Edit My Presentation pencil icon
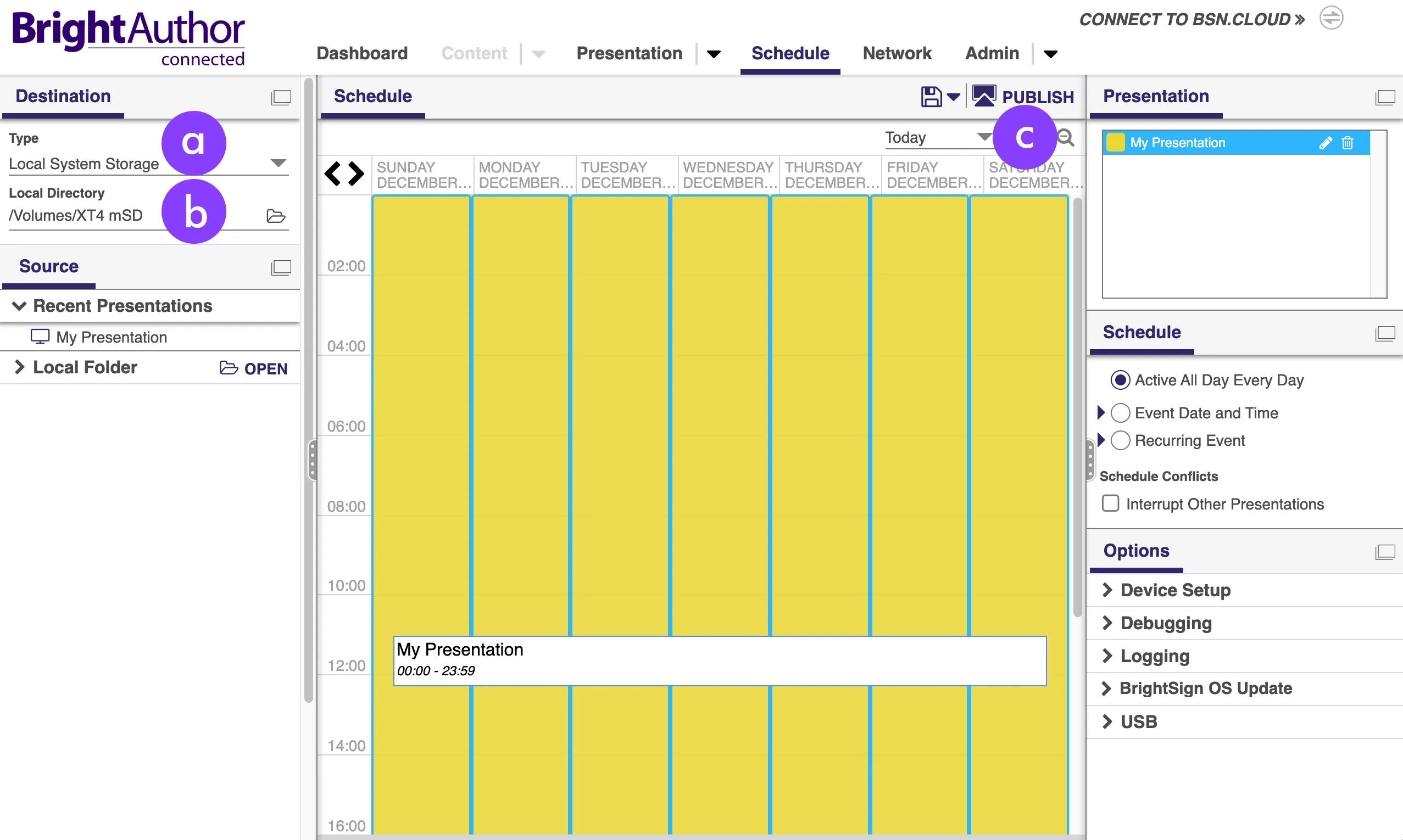 (1326, 143)
